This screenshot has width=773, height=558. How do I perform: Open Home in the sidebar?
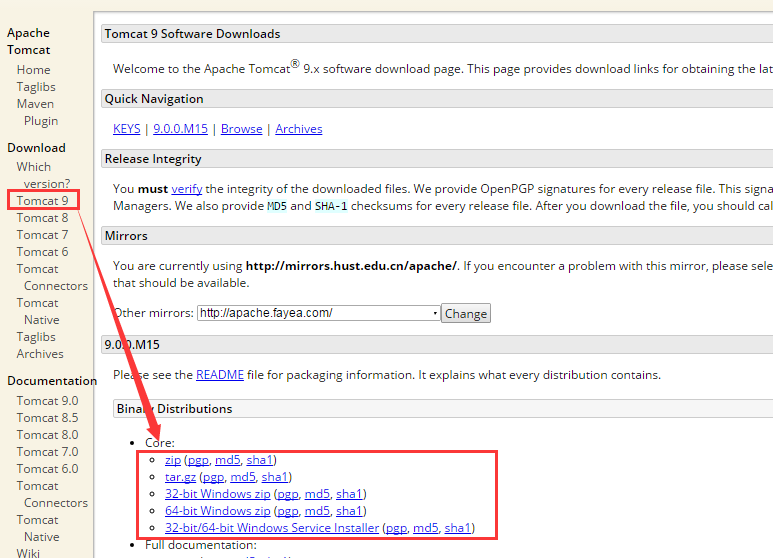click(x=33, y=70)
